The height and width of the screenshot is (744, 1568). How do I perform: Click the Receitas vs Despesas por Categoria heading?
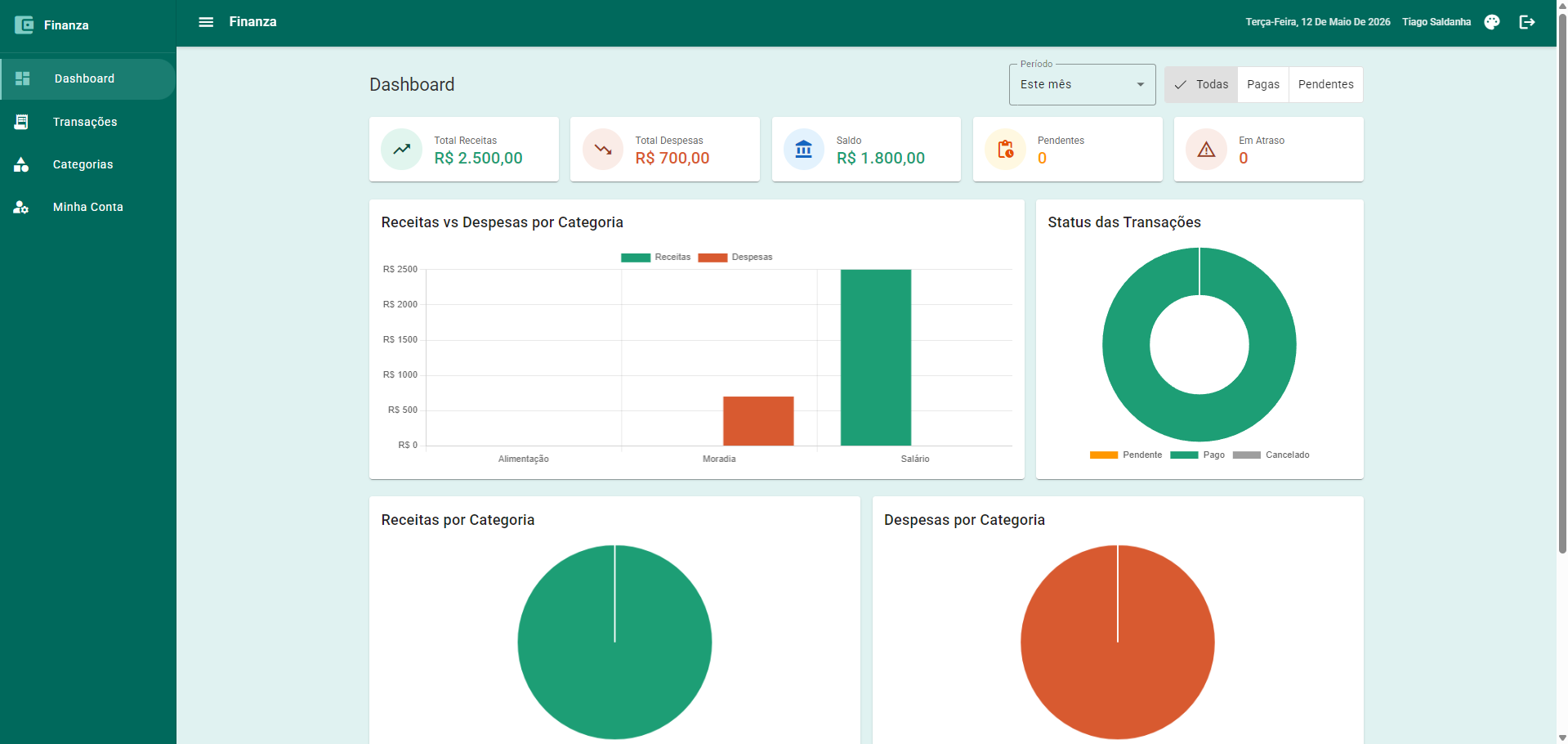(x=503, y=222)
